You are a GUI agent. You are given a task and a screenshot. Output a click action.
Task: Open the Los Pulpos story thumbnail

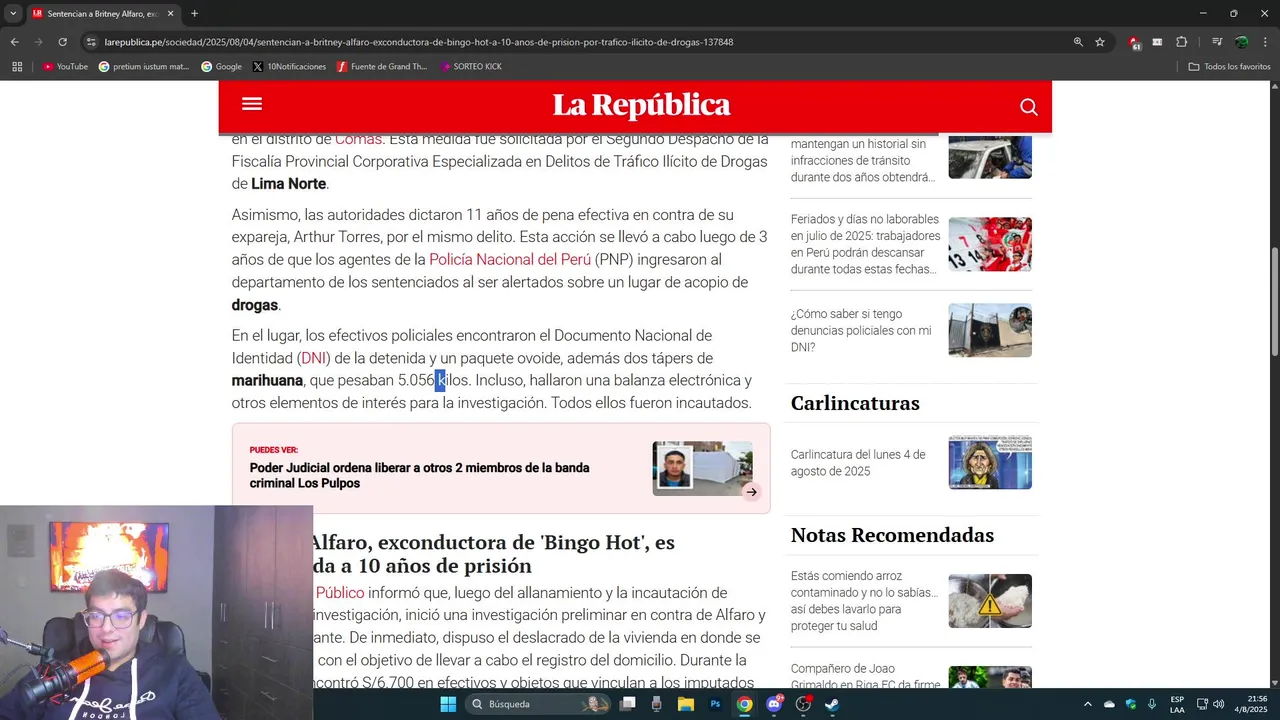(702, 468)
